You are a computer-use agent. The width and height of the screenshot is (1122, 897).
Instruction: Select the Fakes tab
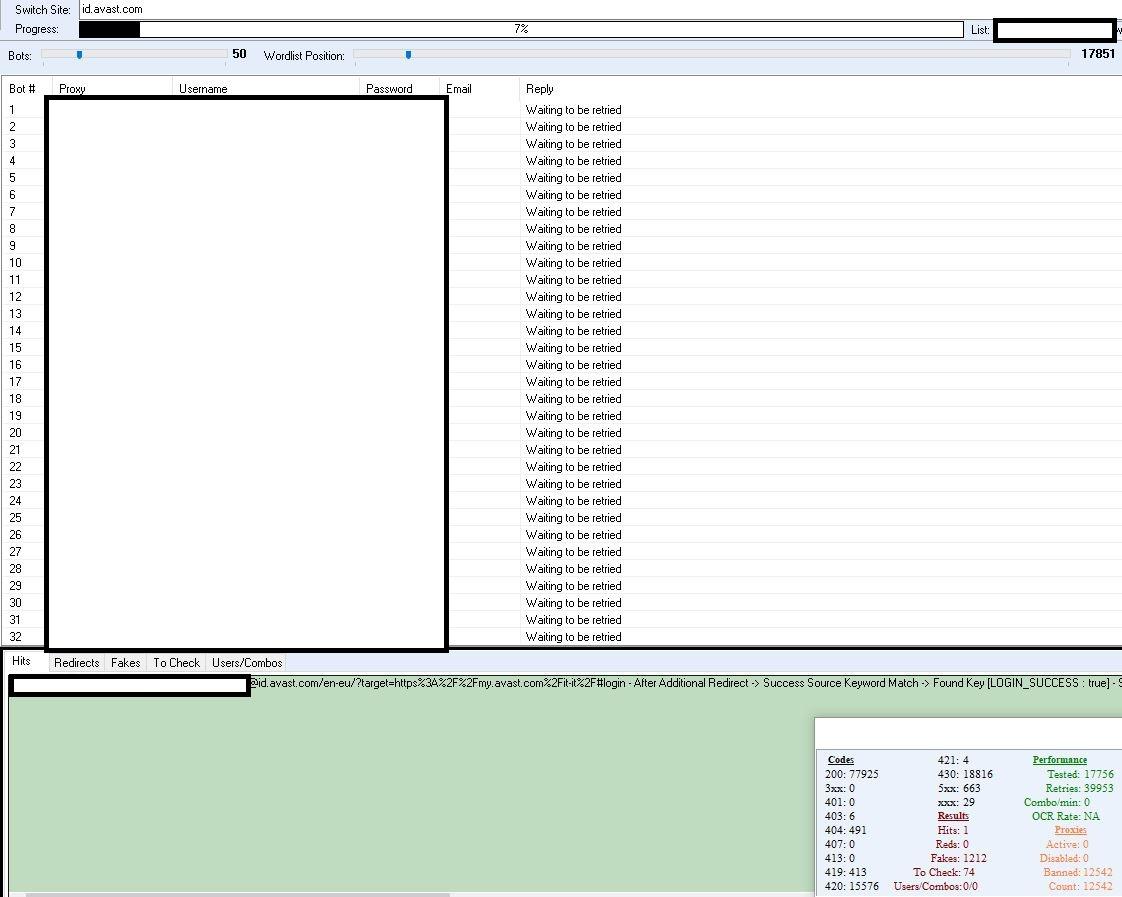point(126,663)
